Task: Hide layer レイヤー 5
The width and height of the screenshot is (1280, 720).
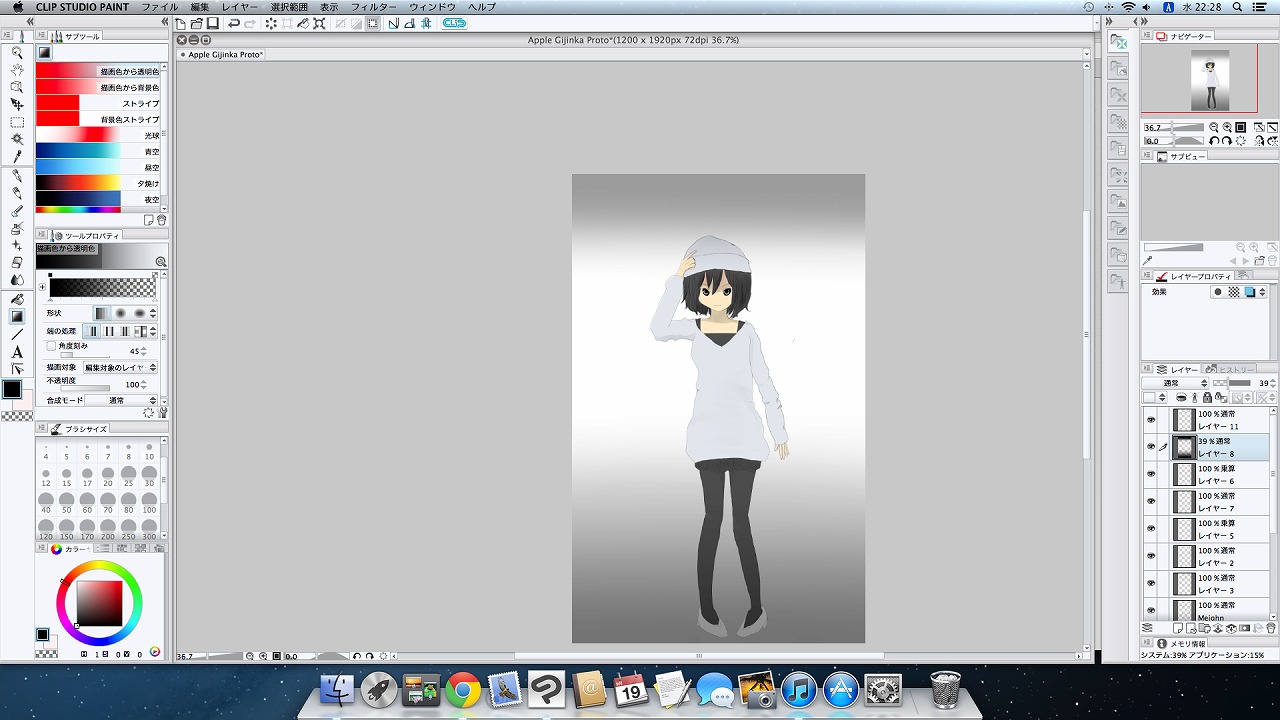Action: pos(1151,529)
